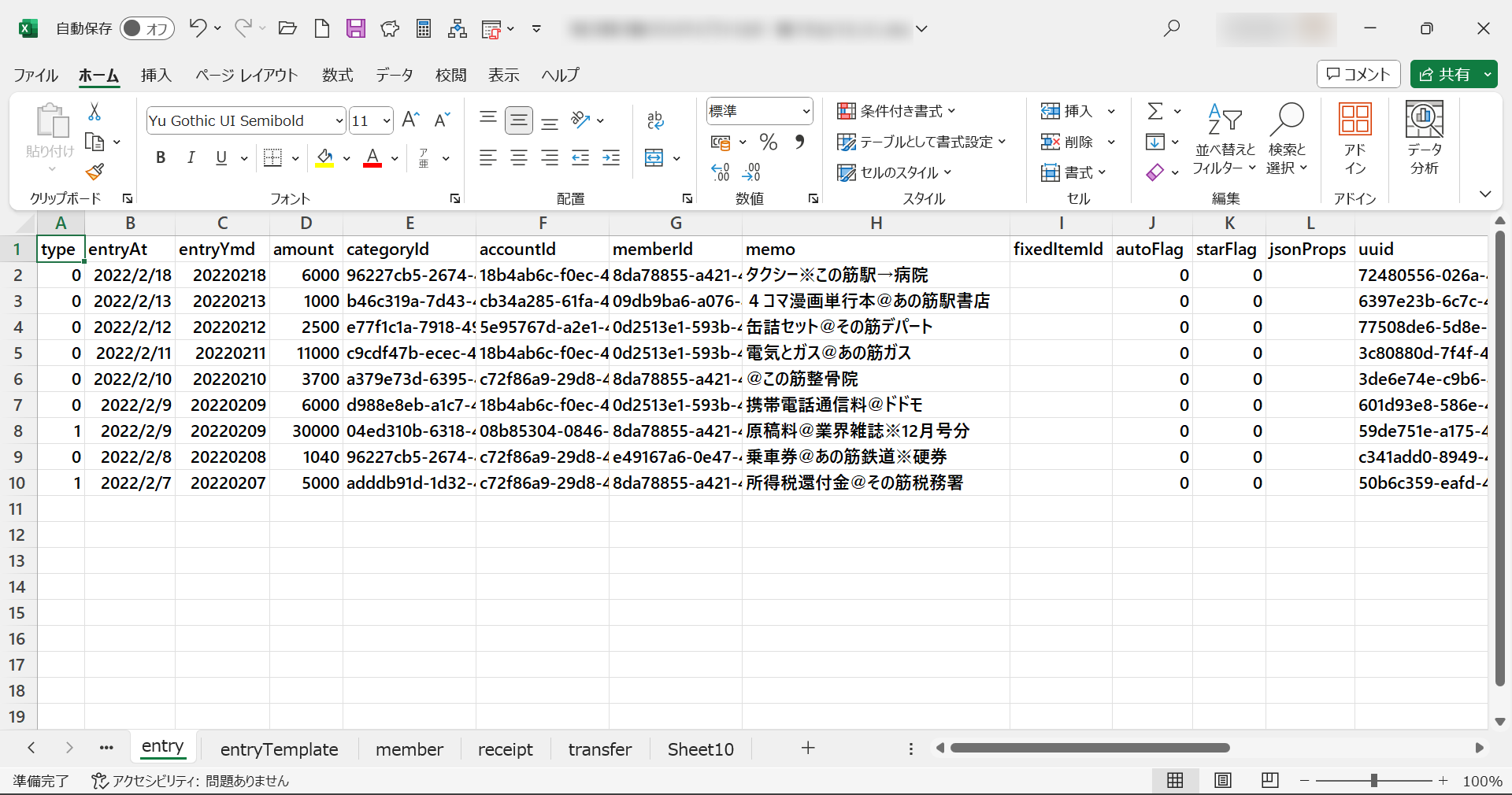Open the font name dropdown
This screenshot has height=795, width=1512.
click(339, 120)
